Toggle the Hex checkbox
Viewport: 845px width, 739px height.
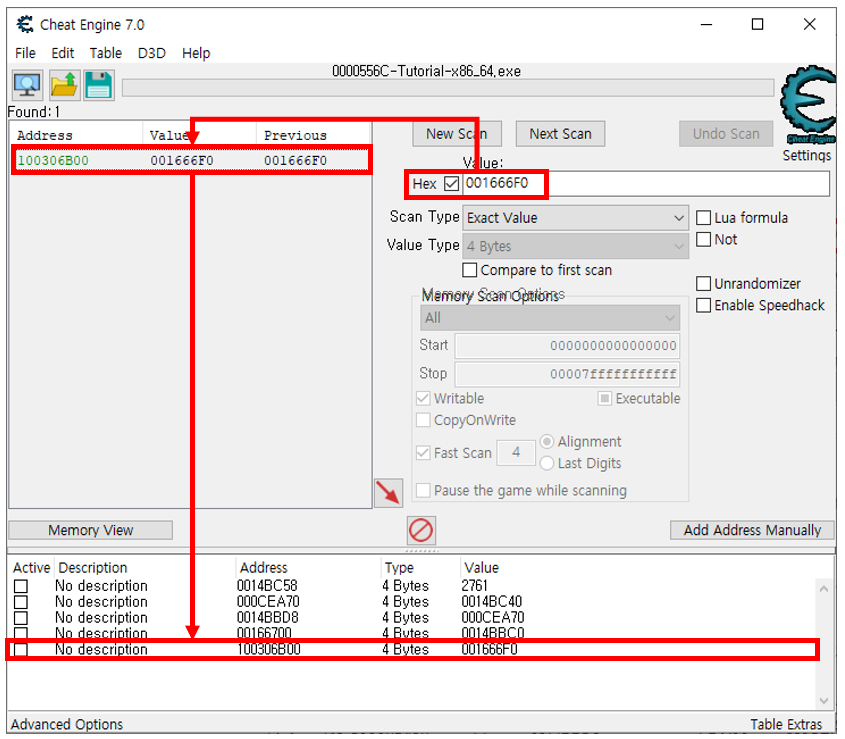pyautogui.click(x=452, y=184)
